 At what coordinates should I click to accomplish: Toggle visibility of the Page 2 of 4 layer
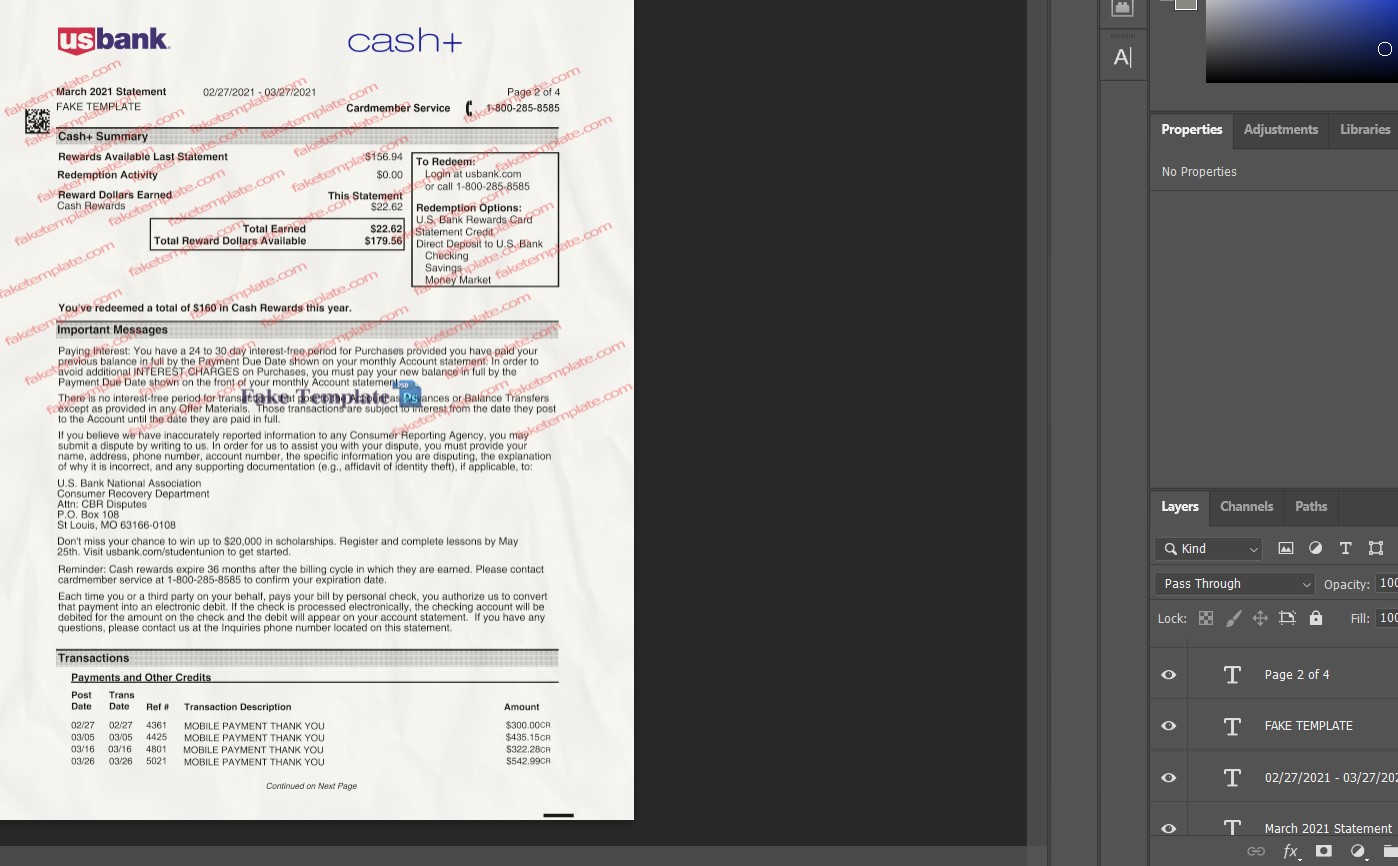pyautogui.click(x=1167, y=674)
